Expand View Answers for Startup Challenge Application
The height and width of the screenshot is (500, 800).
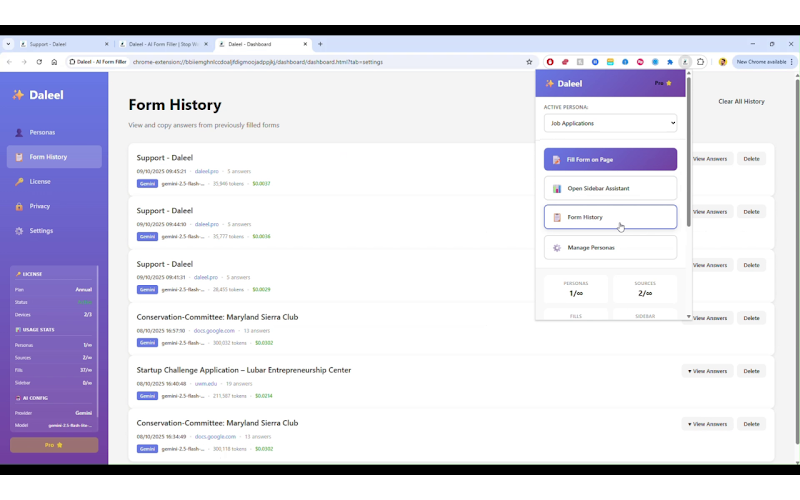pyautogui.click(x=707, y=371)
